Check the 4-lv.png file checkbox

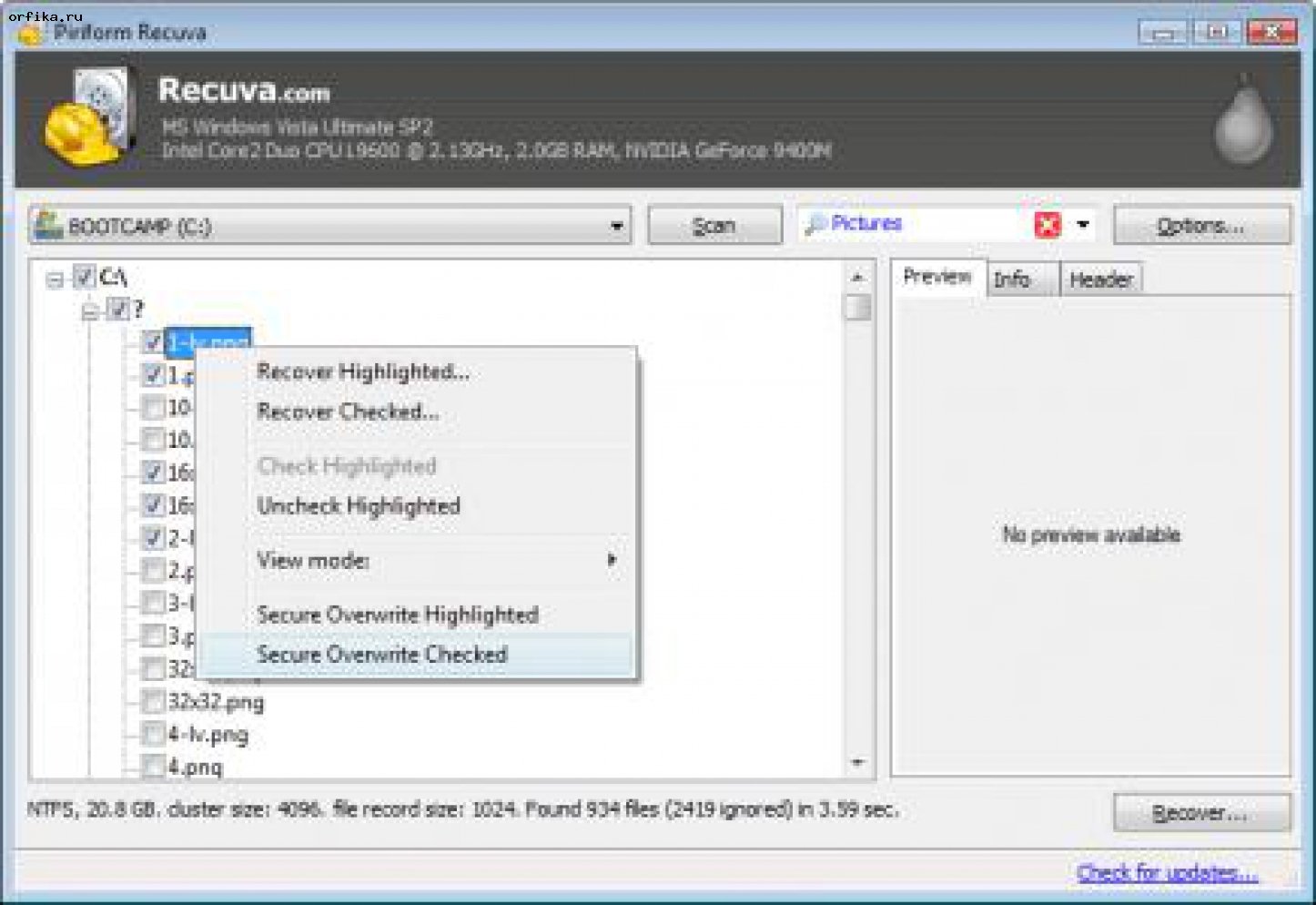pyautogui.click(x=152, y=735)
